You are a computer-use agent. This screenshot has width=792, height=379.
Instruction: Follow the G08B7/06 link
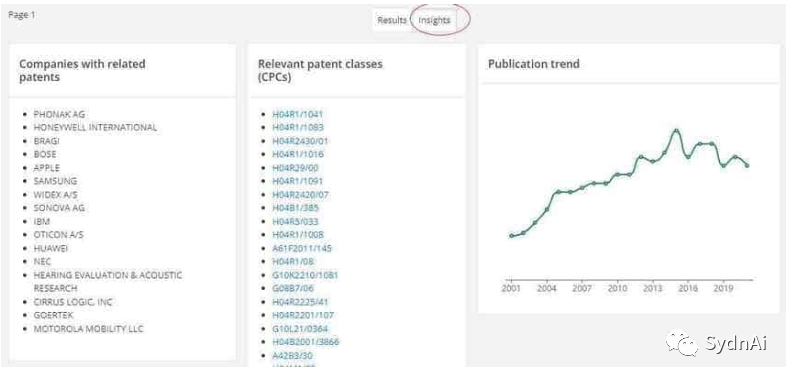[293, 288]
